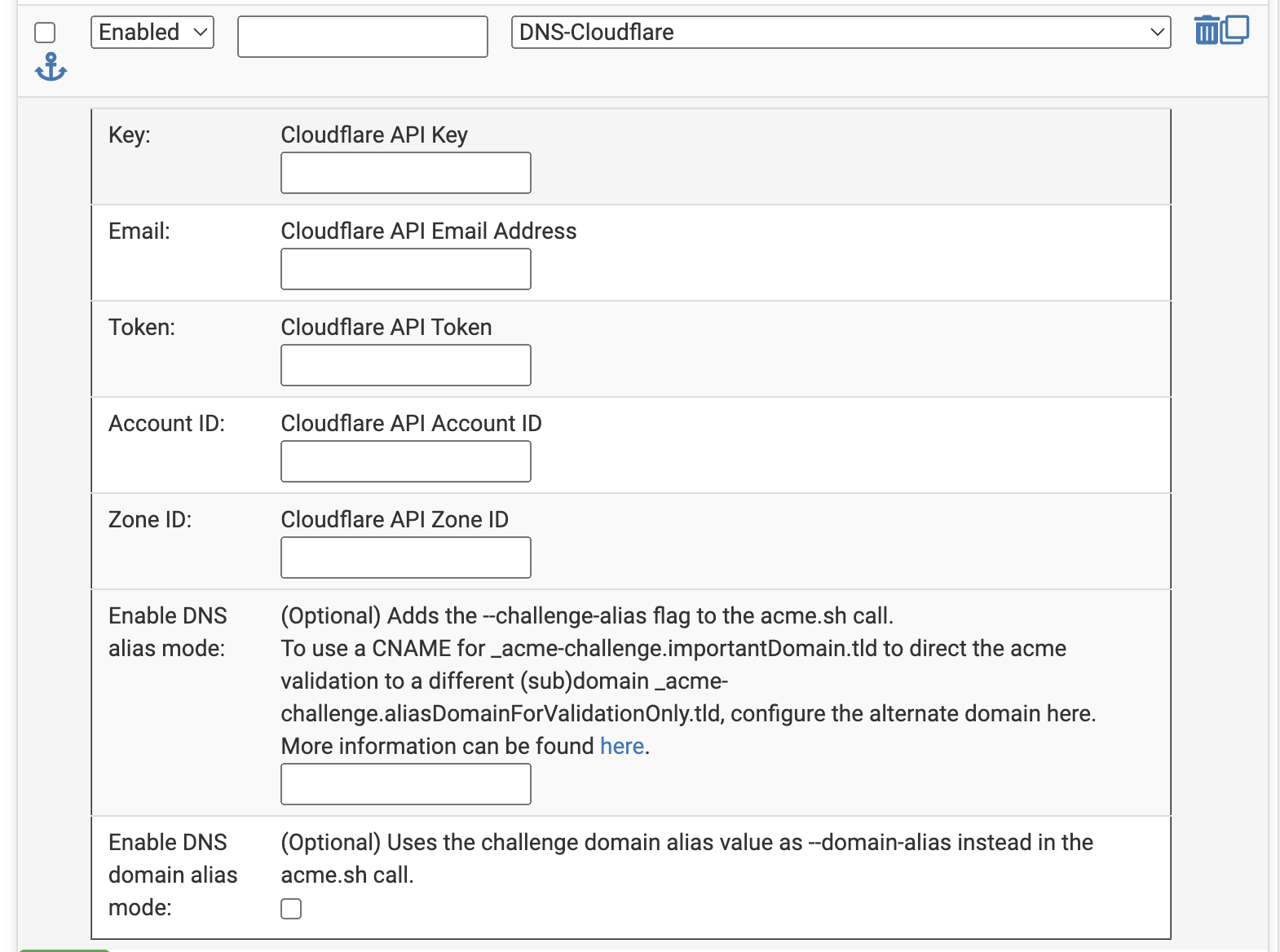Screen dimensions: 1280x952
Task: Click the anchor icon to move the row
Action: point(51,67)
